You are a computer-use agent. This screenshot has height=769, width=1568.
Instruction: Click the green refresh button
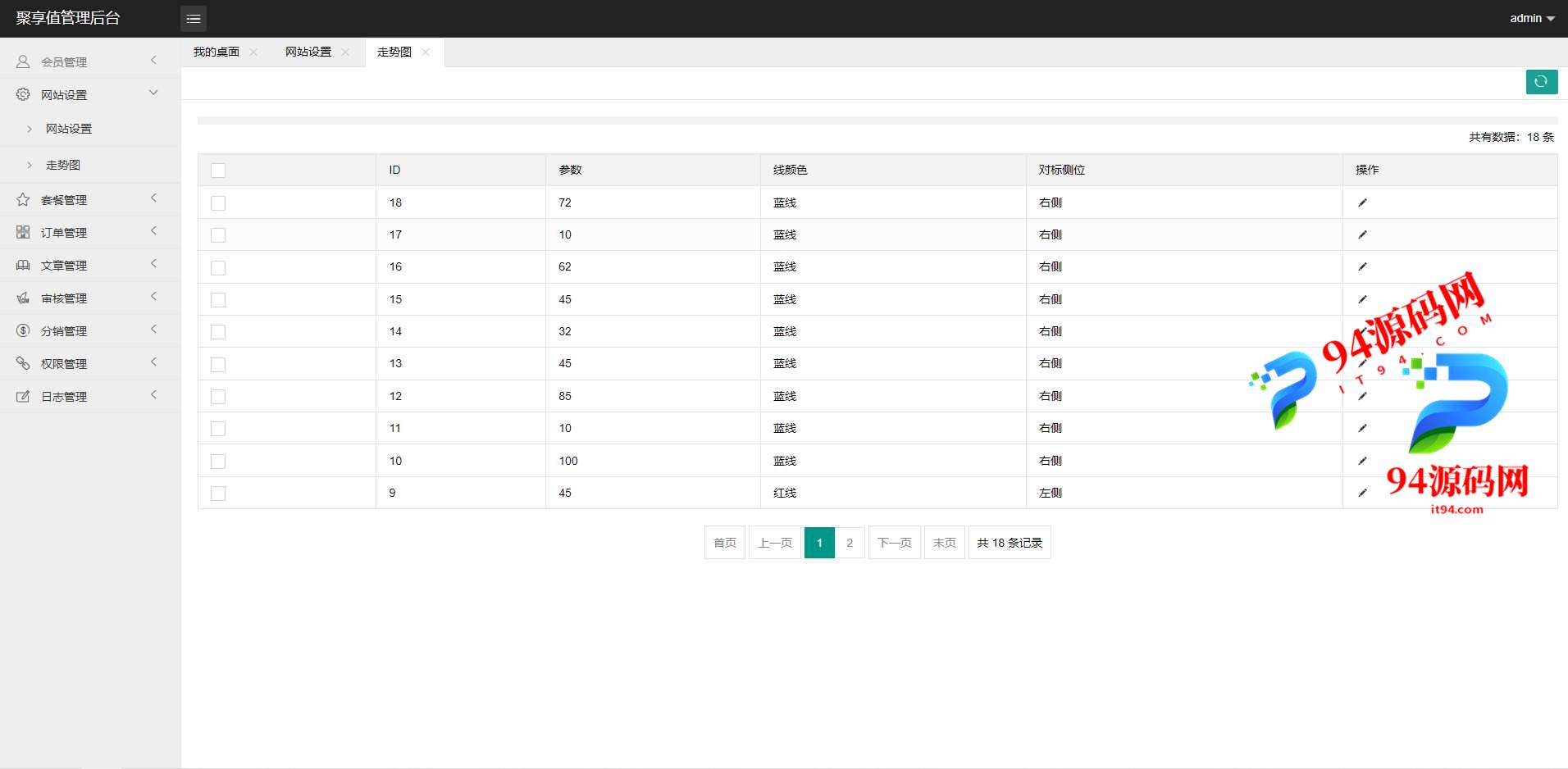[1542, 81]
